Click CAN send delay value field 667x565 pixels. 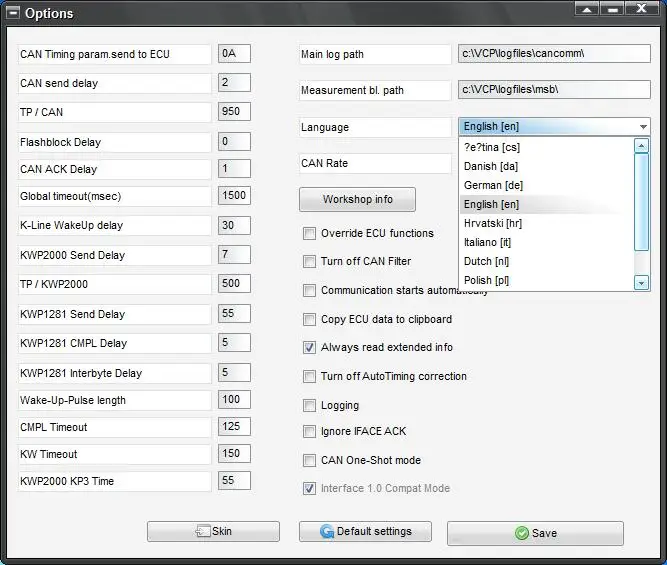point(234,83)
